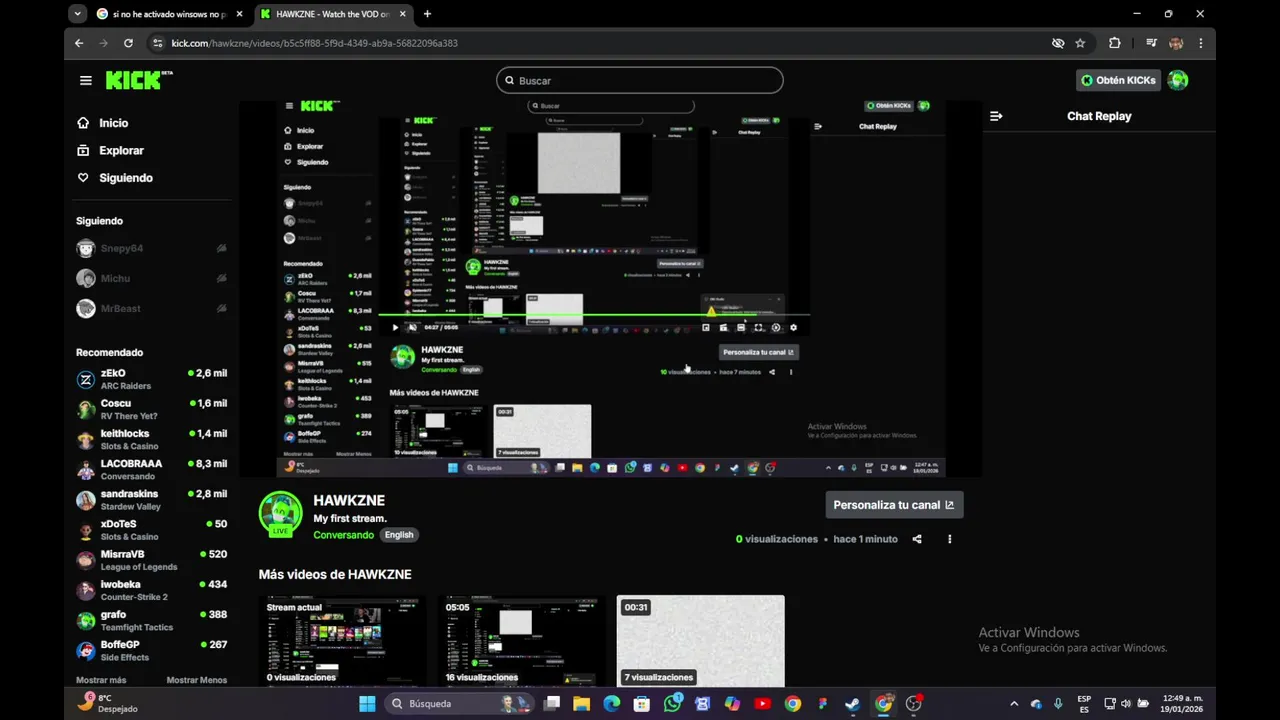Toggle notifications for Snepy64
The height and width of the screenshot is (720, 1280).
222,248
